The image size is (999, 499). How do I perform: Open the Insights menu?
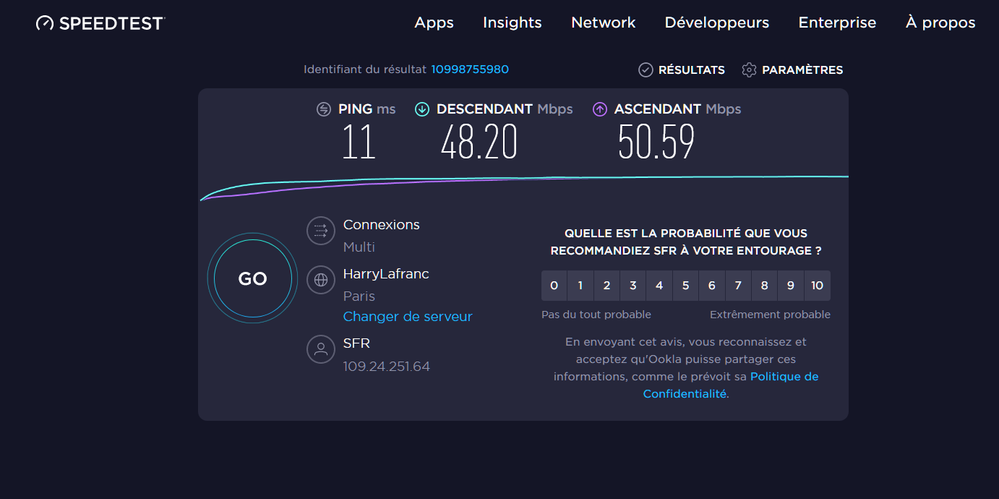tap(512, 23)
